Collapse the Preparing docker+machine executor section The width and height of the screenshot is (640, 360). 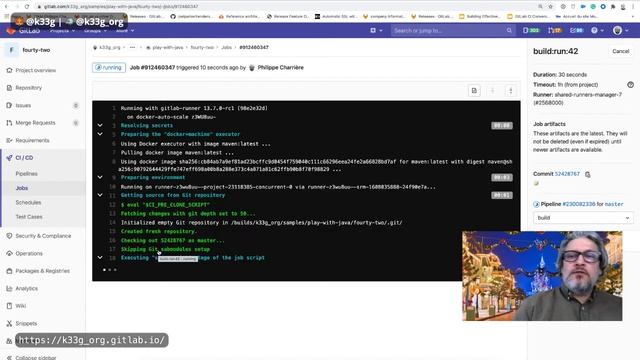click(100, 134)
